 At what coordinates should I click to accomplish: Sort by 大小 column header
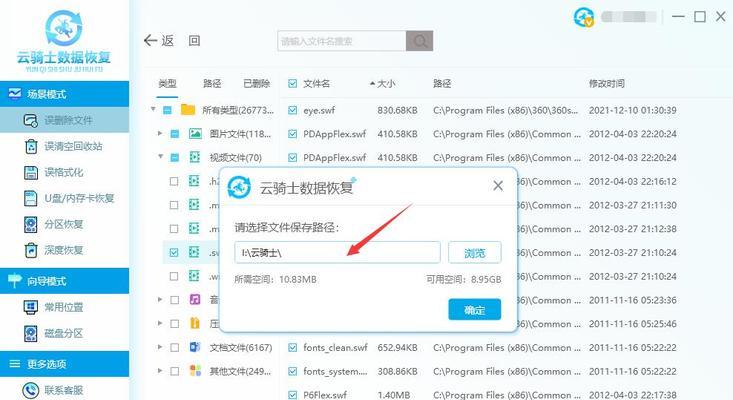point(386,84)
